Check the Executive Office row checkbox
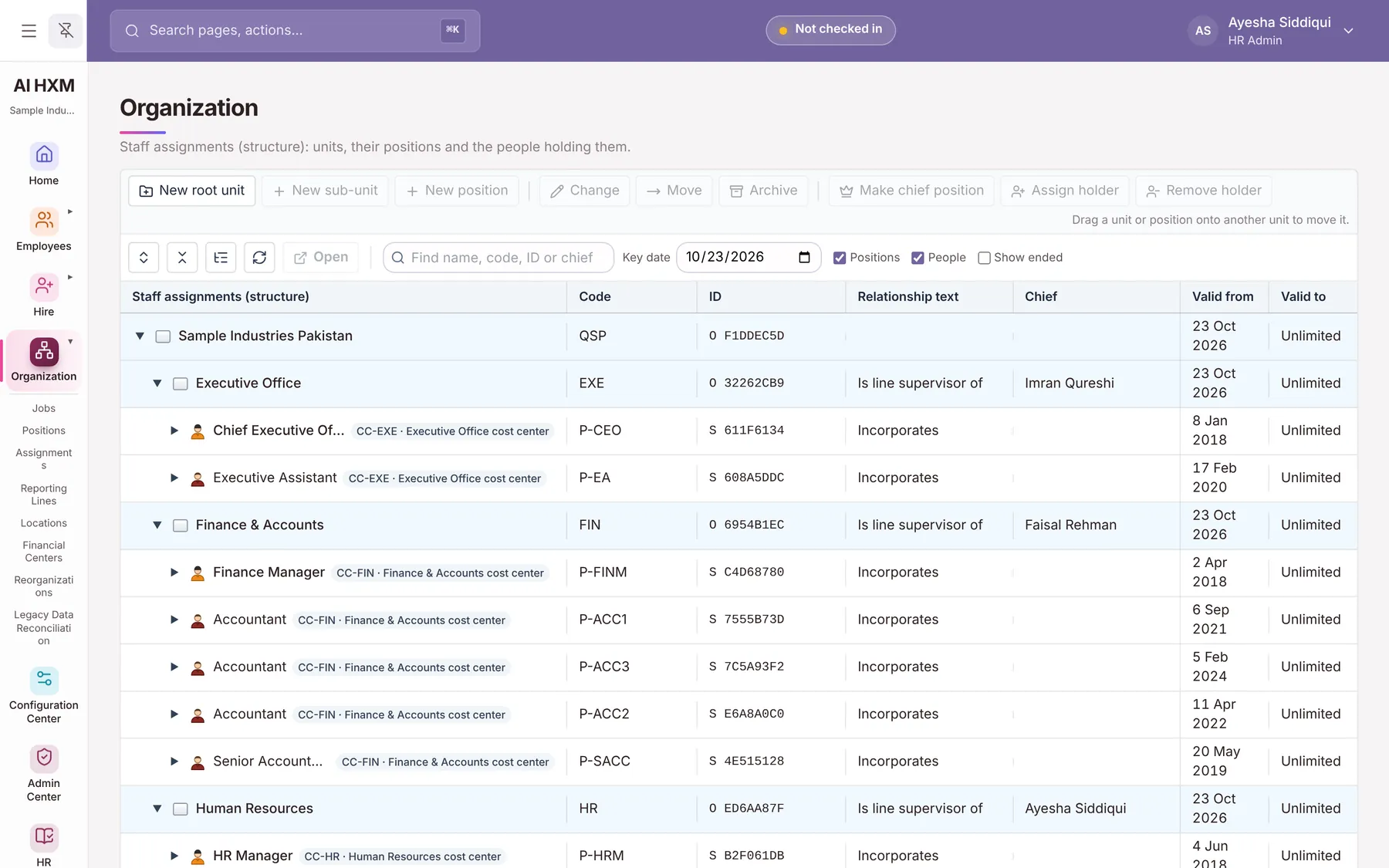This screenshot has width=1389, height=868. pyautogui.click(x=180, y=383)
